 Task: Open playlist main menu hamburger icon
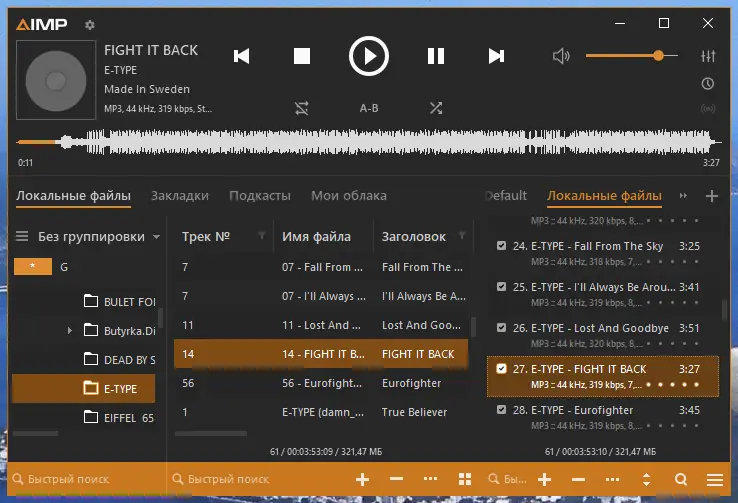click(x=714, y=479)
